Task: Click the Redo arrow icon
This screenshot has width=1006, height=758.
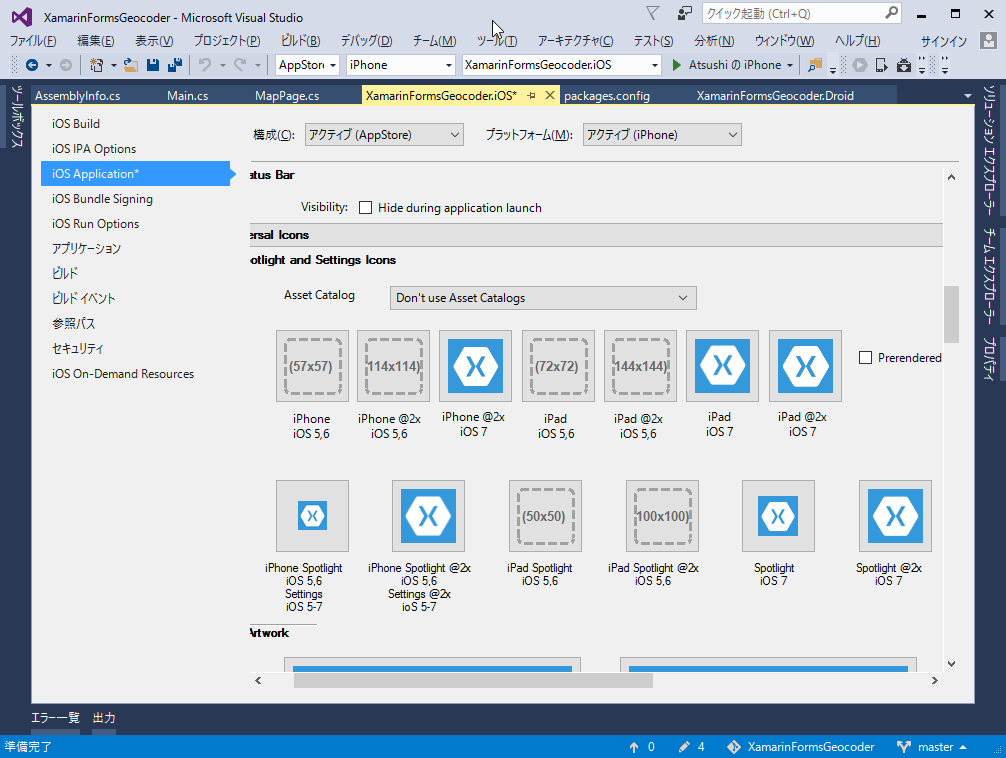Action: [240, 65]
